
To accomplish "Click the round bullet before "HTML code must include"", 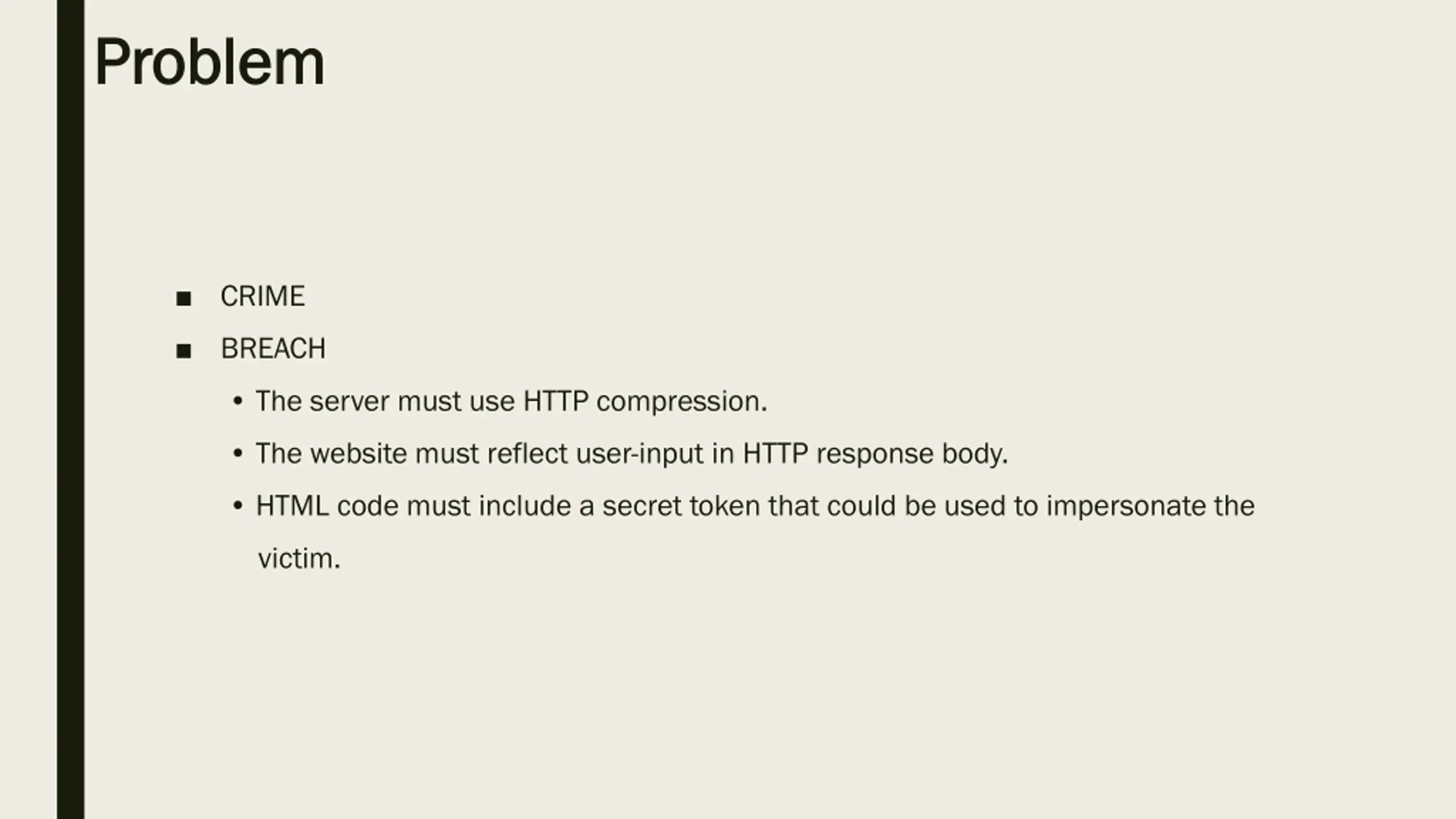I will [x=238, y=506].
